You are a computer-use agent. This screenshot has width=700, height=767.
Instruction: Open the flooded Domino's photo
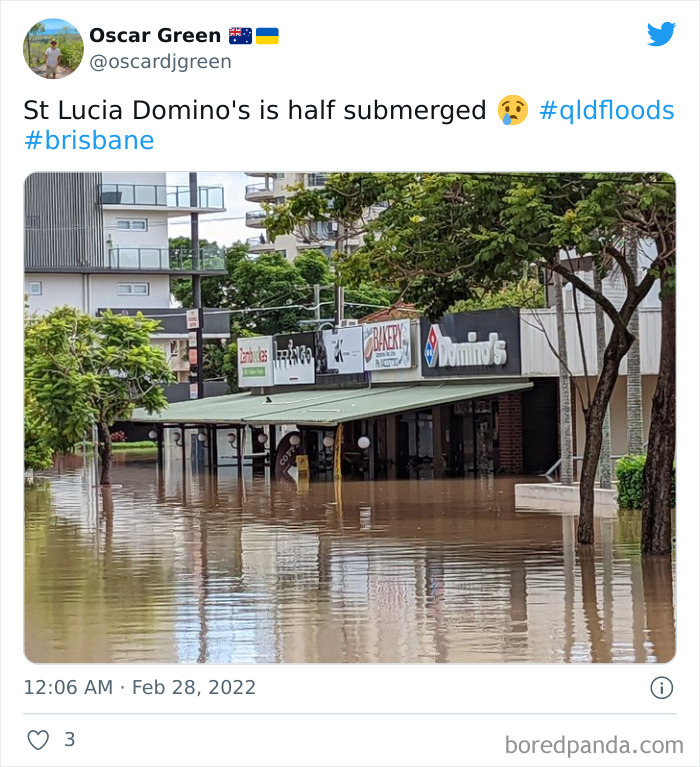pyautogui.click(x=350, y=417)
